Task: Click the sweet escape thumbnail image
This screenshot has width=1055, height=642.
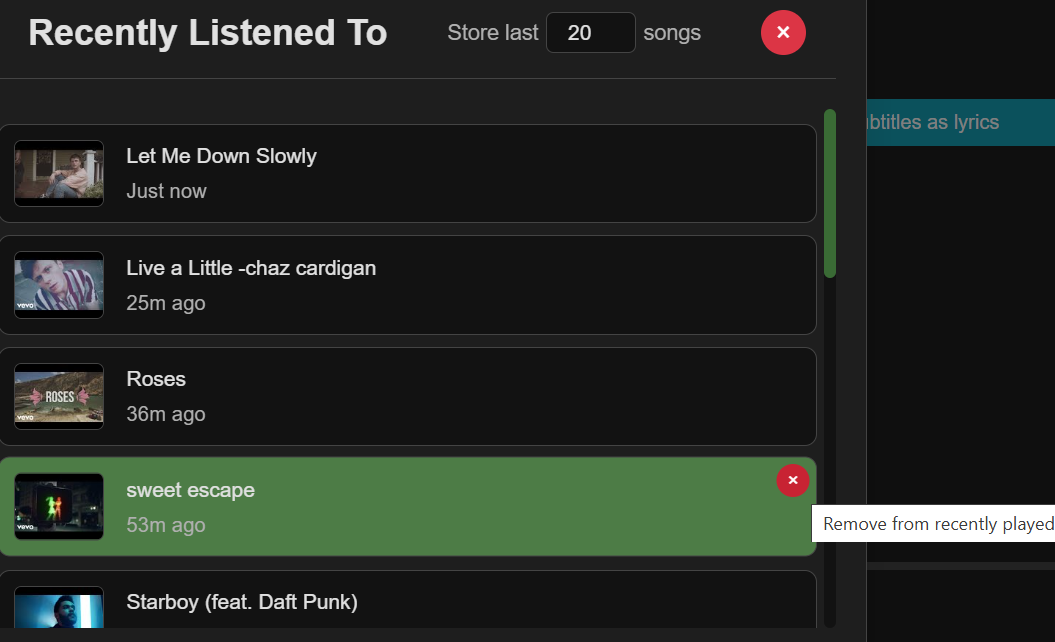Action: click(x=59, y=507)
